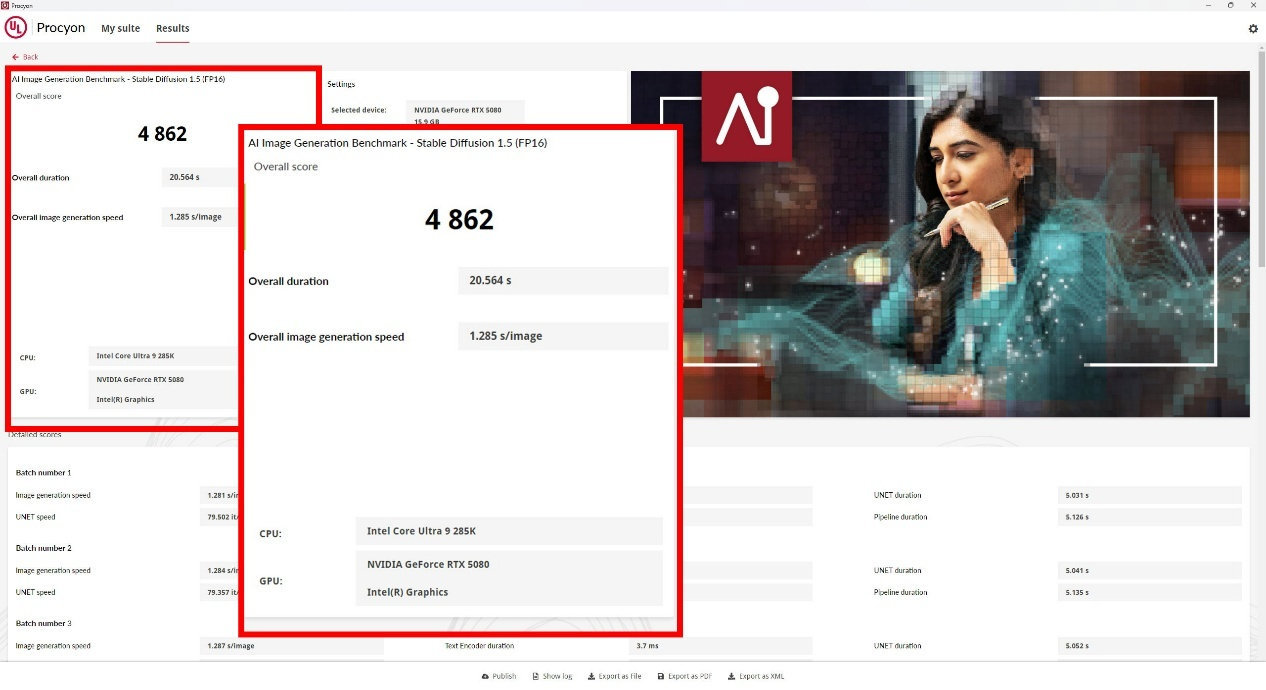The image size is (1266, 690).
Task: Click the Text Encoder duration label
Action: click(480, 646)
